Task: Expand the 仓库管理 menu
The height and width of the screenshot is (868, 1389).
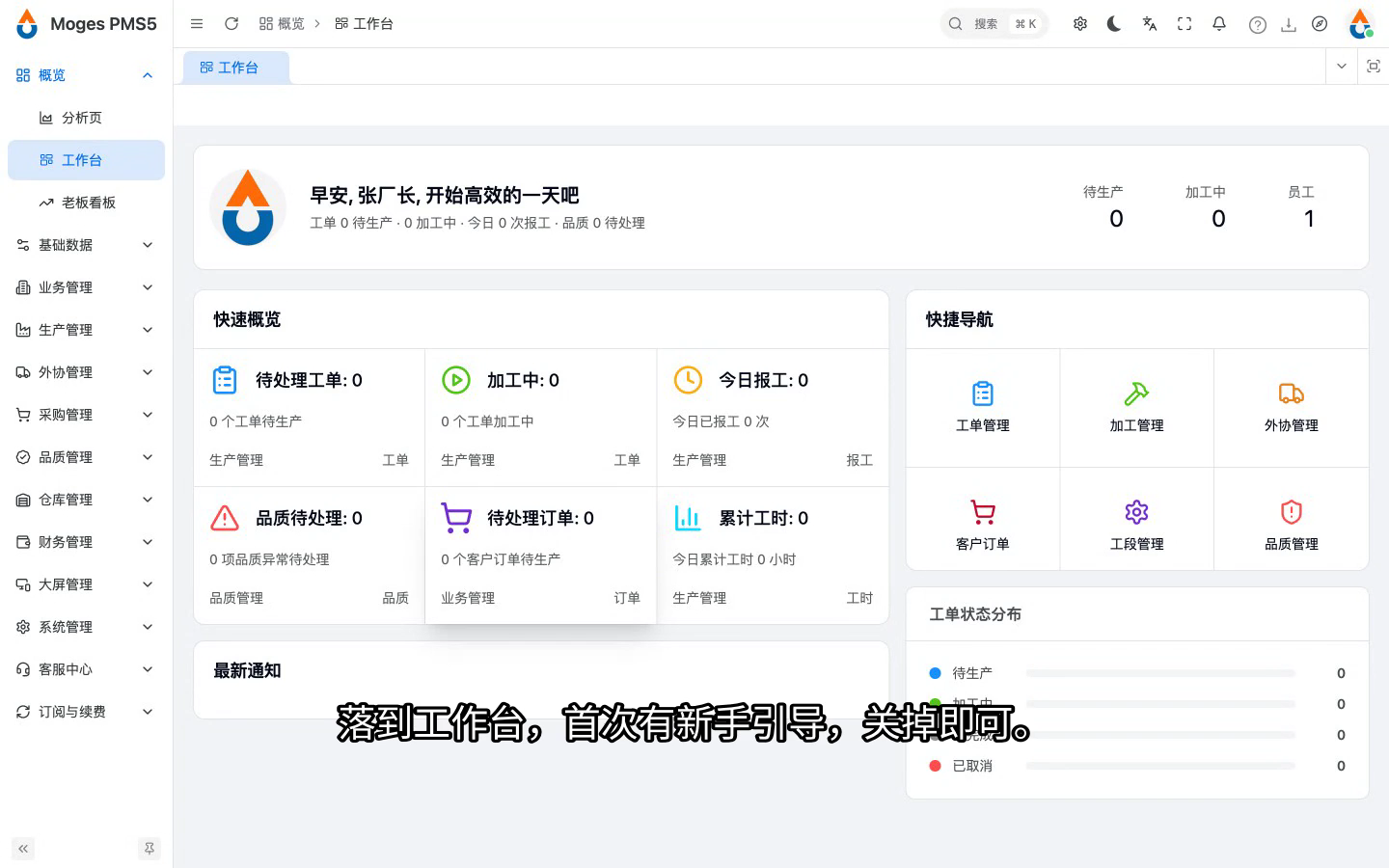Action: [x=86, y=500]
